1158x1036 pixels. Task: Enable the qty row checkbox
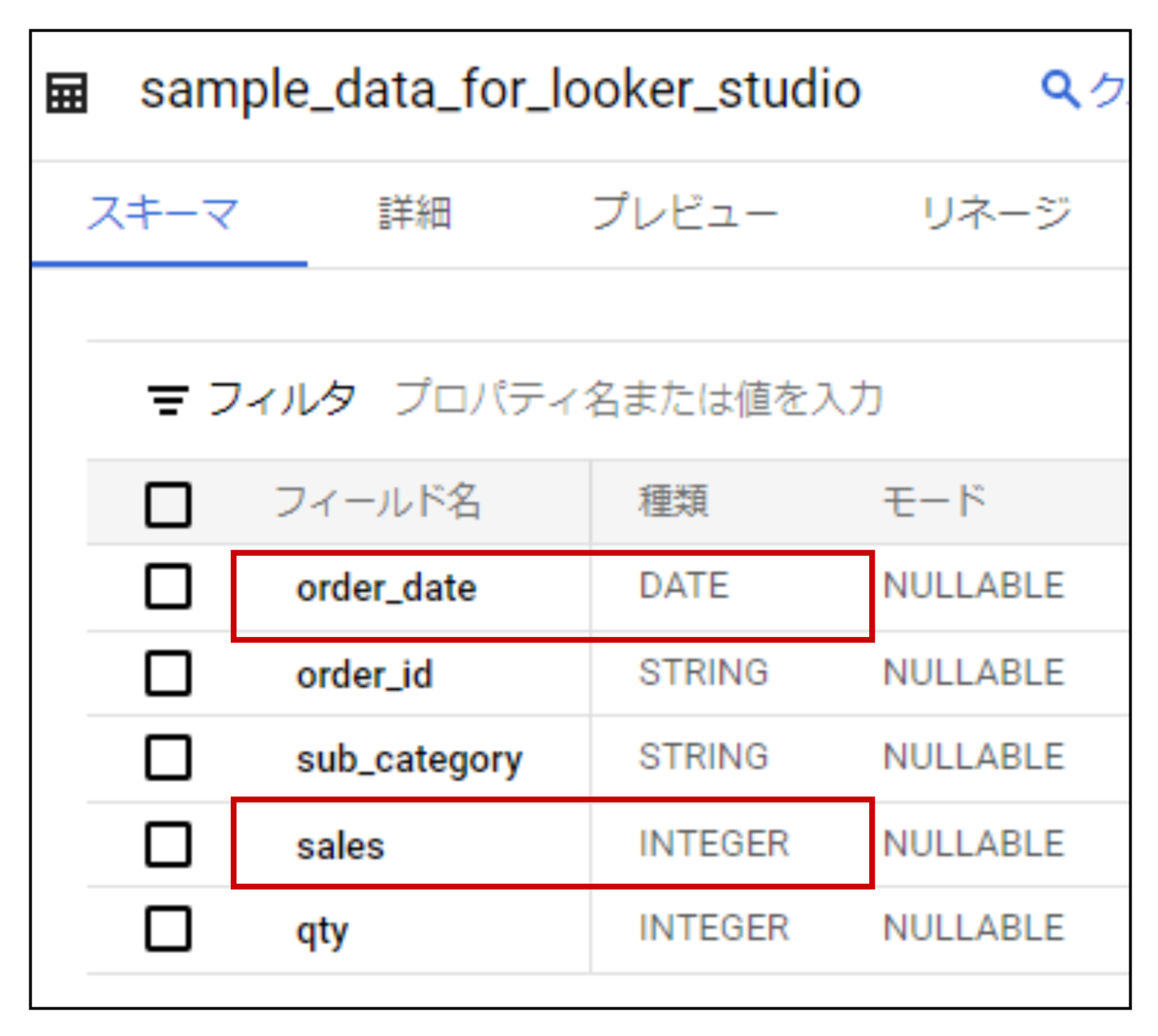click(168, 929)
